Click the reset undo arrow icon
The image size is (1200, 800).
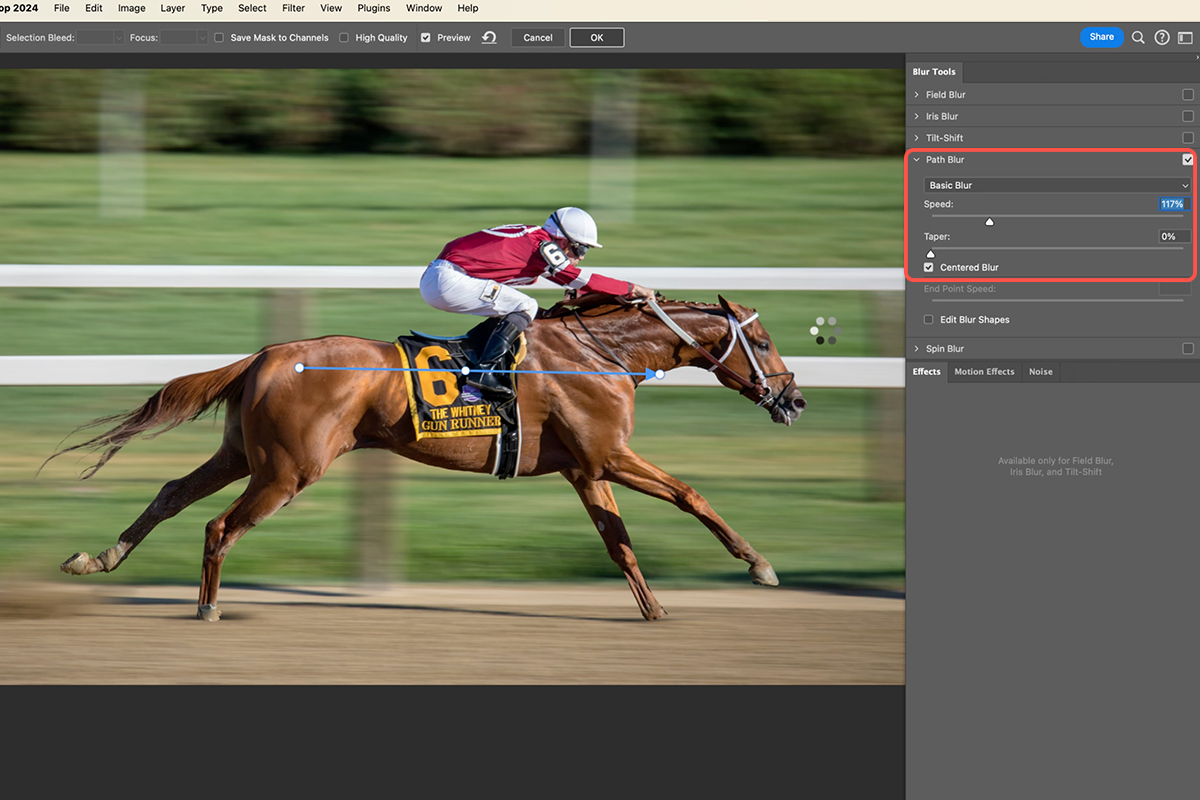click(489, 38)
